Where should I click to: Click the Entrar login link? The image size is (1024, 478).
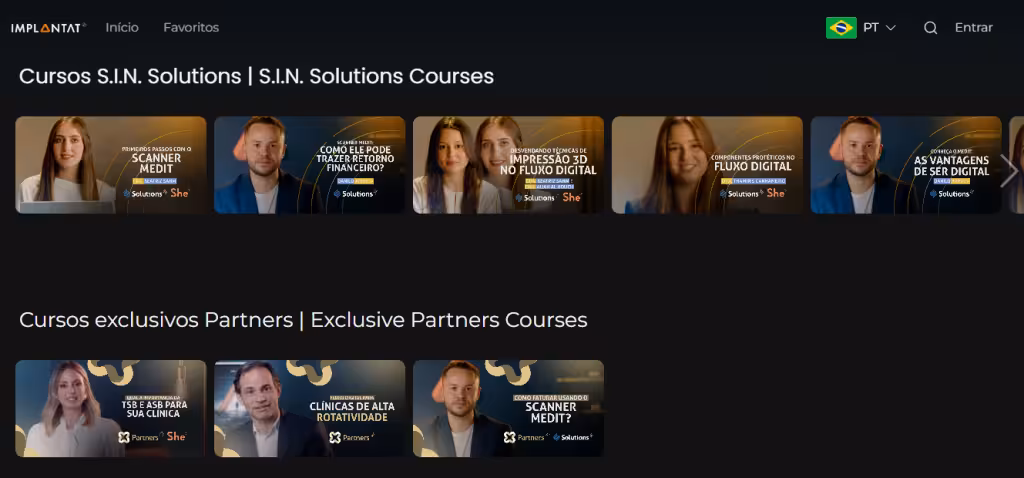click(973, 27)
